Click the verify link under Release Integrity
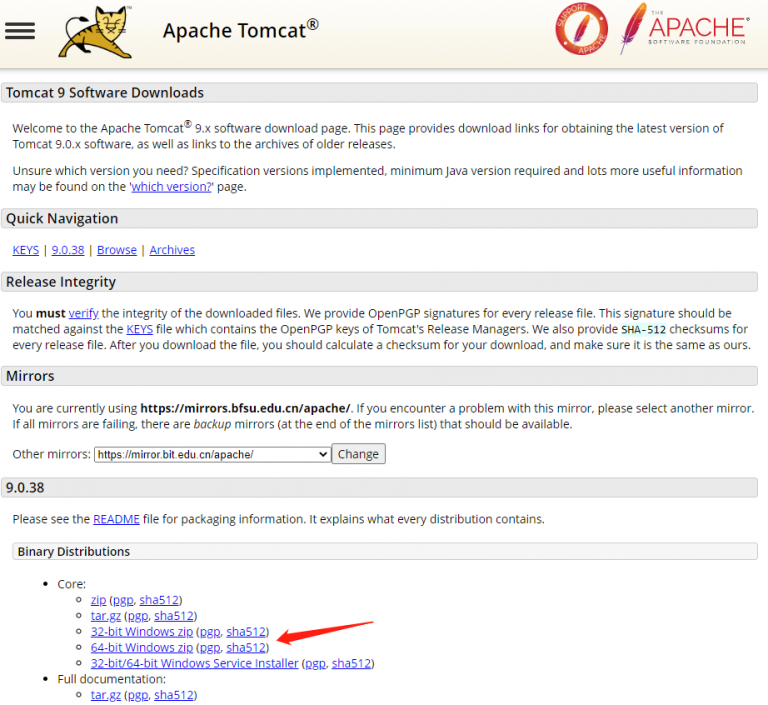768x705 pixels. [83, 313]
